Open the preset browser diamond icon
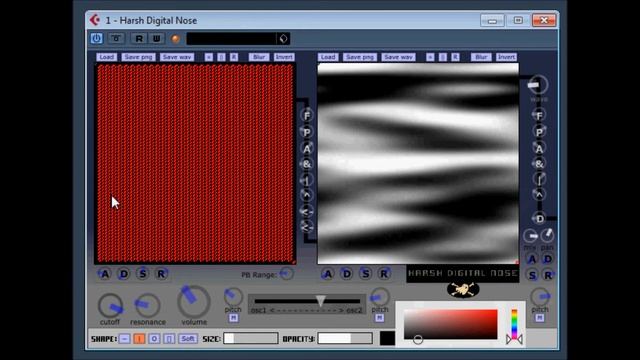This screenshot has width=640, height=360. click(283, 38)
